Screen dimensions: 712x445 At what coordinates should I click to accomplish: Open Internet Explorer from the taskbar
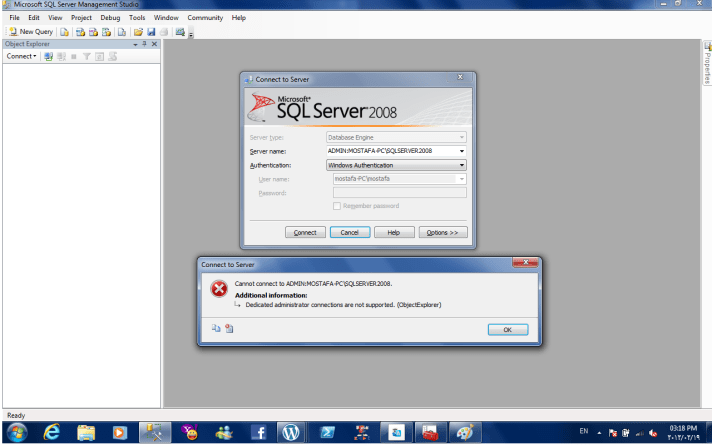coord(52,432)
